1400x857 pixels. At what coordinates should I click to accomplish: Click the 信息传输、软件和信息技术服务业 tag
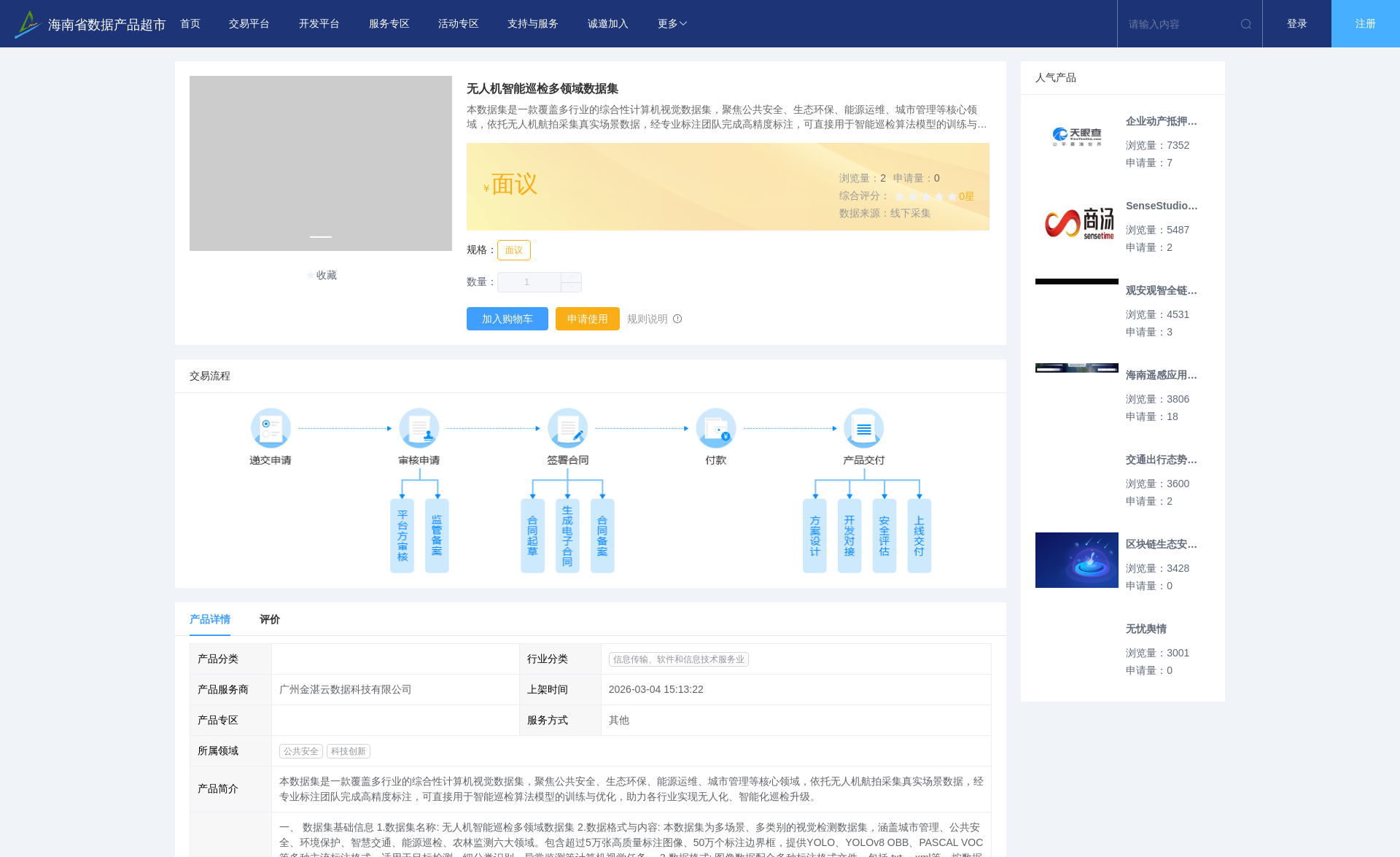tap(679, 659)
